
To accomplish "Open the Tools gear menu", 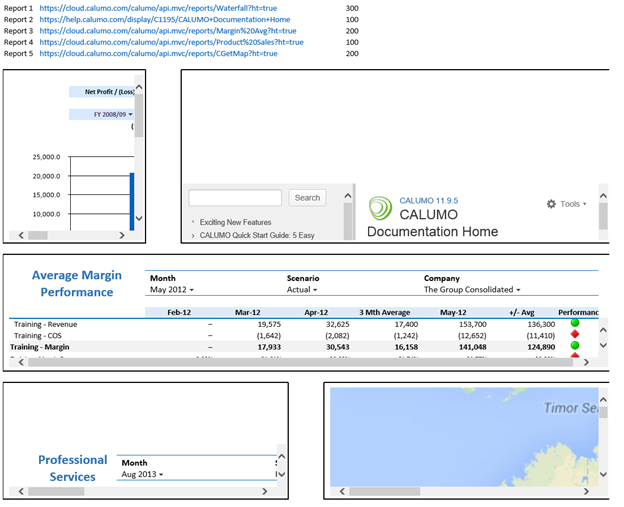I will [566, 204].
